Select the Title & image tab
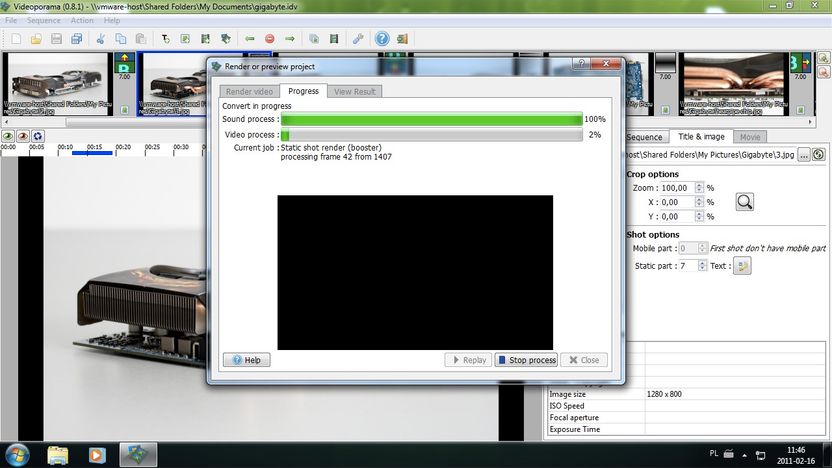Screen dimensions: 832x468 coord(701,136)
